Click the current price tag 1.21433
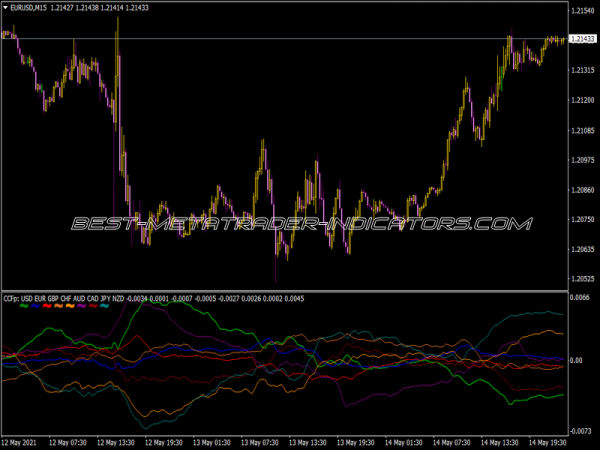The width and height of the screenshot is (600, 450). pyautogui.click(x=581, y=40)
